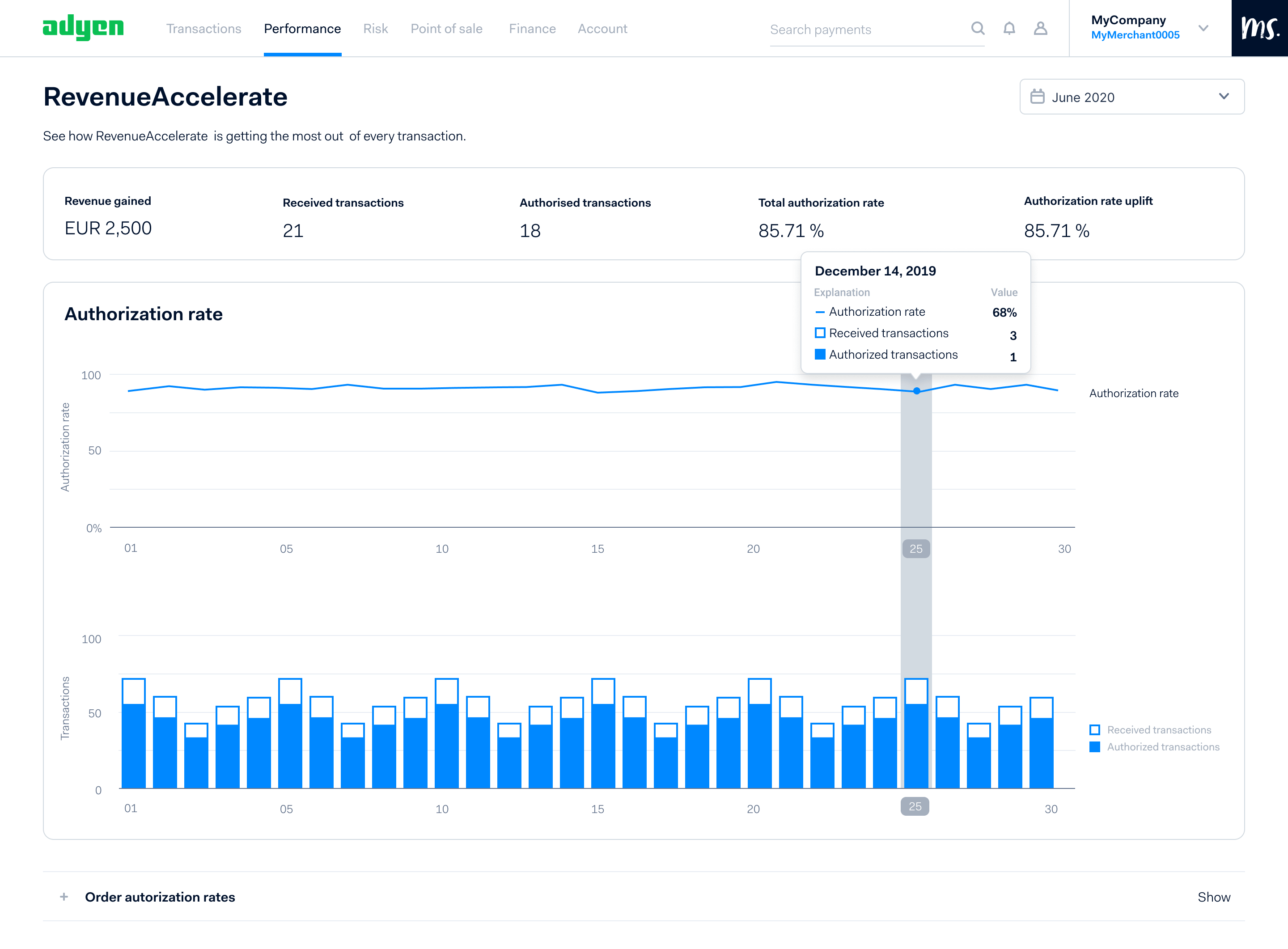Open the Account tab
Image resolution: width=1288 pixels, height=949 pixels.
click(x=603, y=29)
